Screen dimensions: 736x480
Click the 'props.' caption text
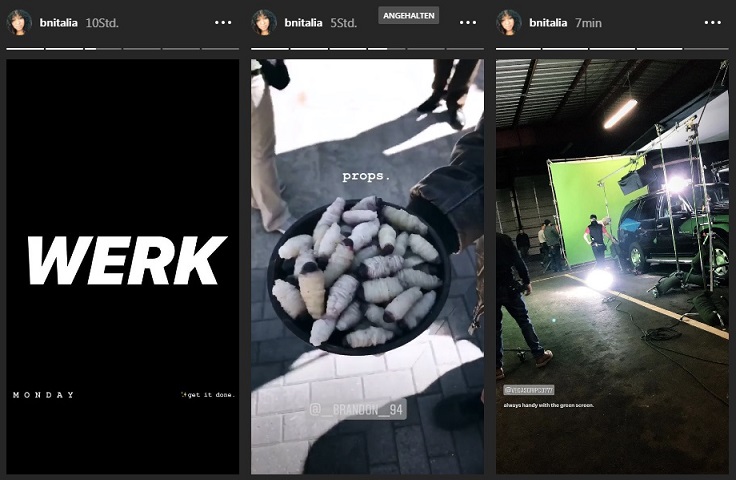366,176
